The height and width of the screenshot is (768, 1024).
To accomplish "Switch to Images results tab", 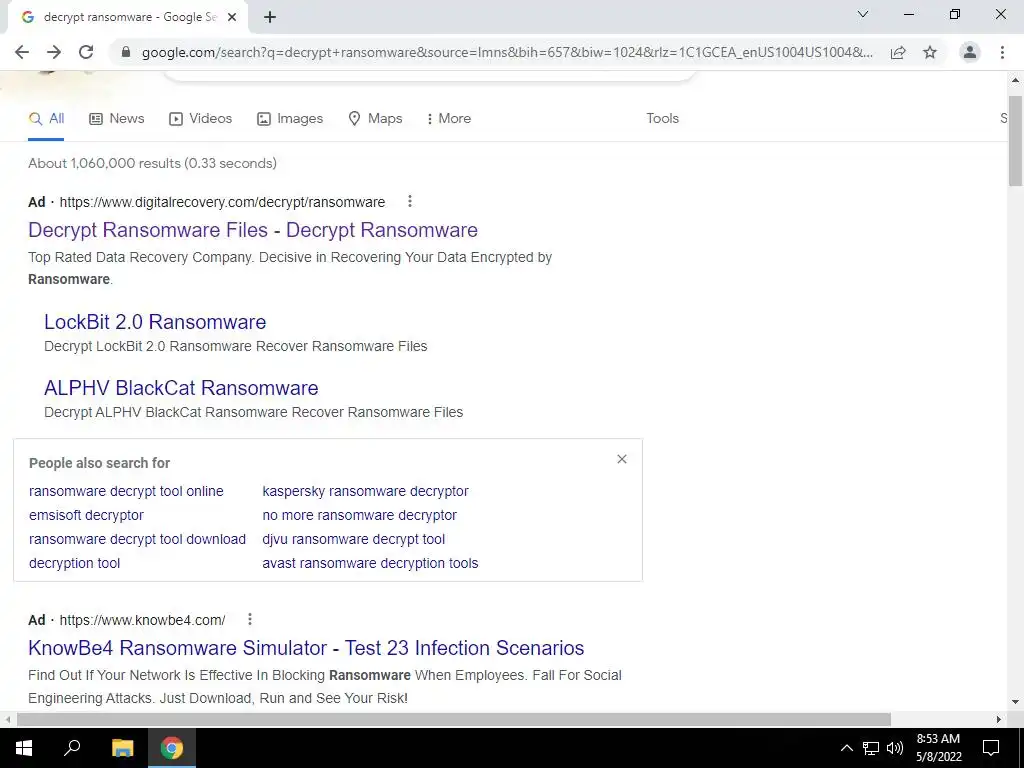I will coord(290,119).
